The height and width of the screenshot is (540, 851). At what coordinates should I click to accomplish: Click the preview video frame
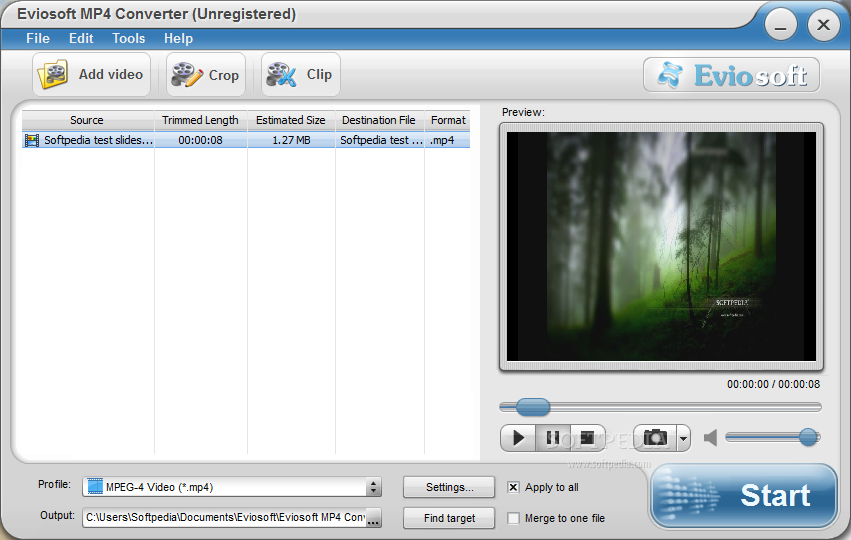click(x=661, y=246)
